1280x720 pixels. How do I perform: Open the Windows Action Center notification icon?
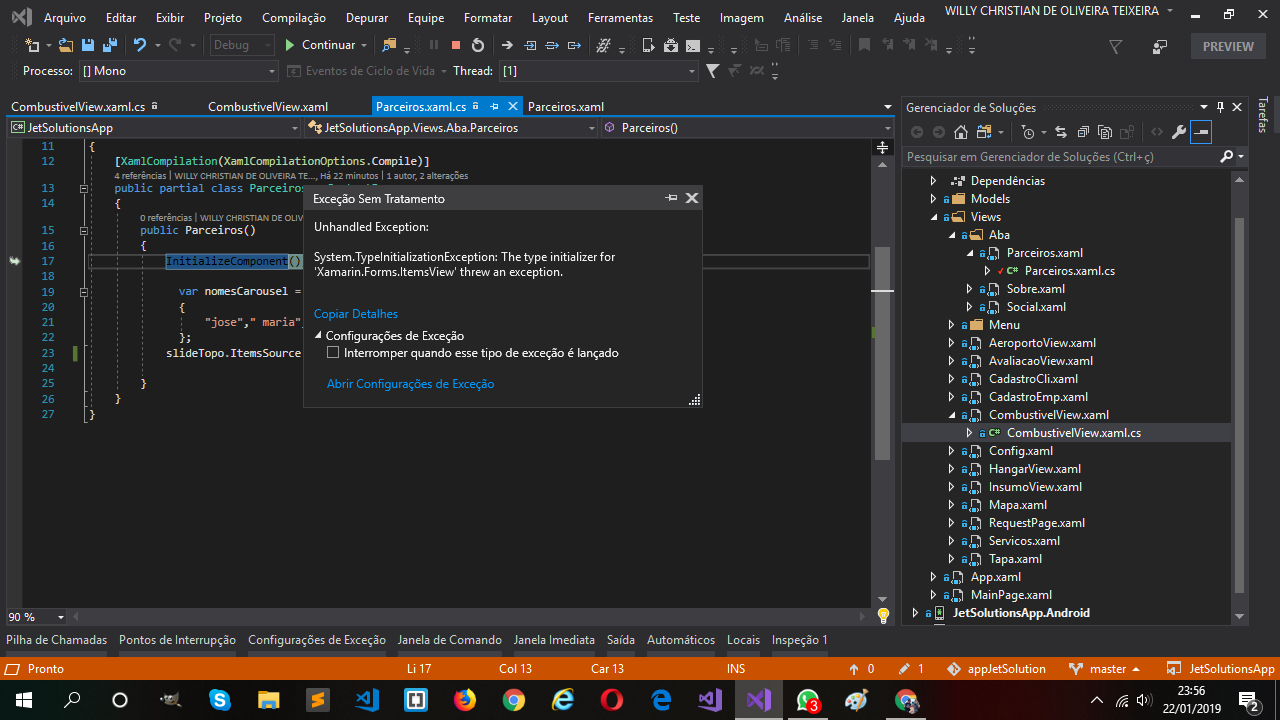point(1248,700)
